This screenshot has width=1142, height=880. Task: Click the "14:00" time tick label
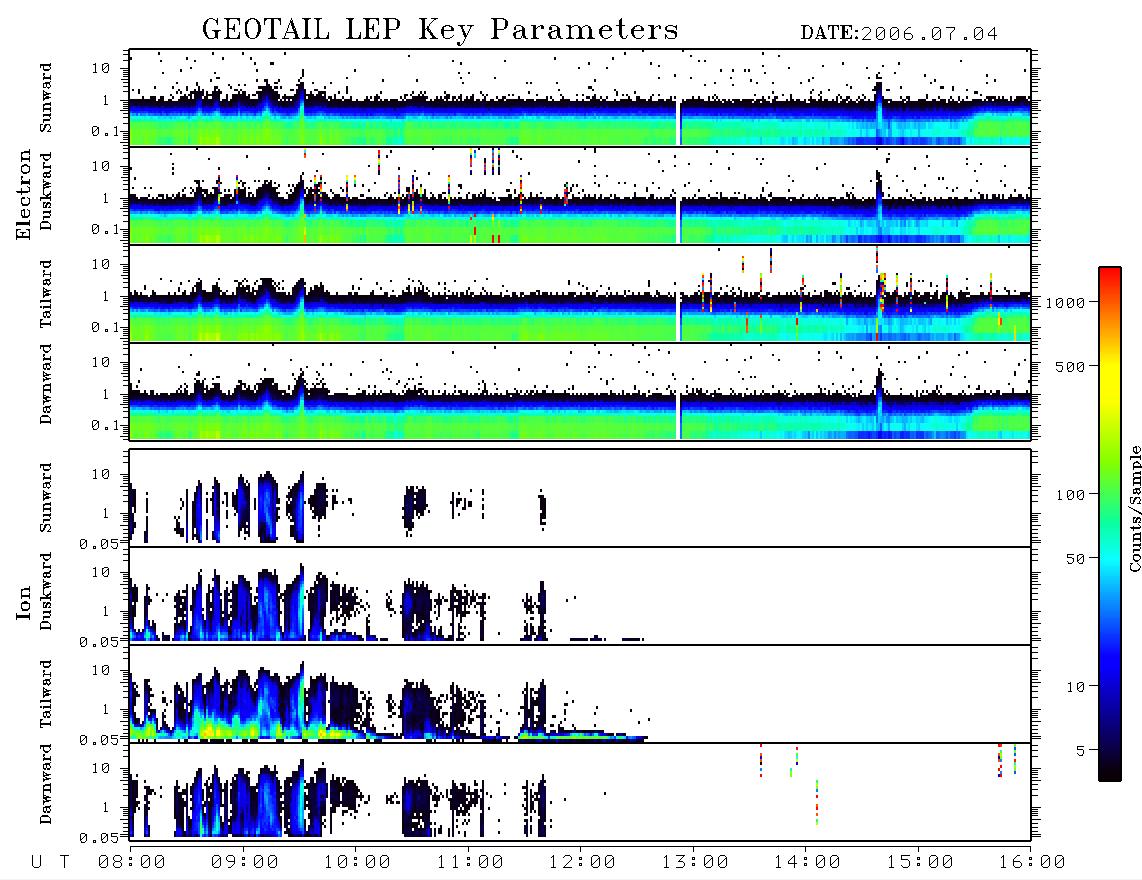click(x=807, y=862)
